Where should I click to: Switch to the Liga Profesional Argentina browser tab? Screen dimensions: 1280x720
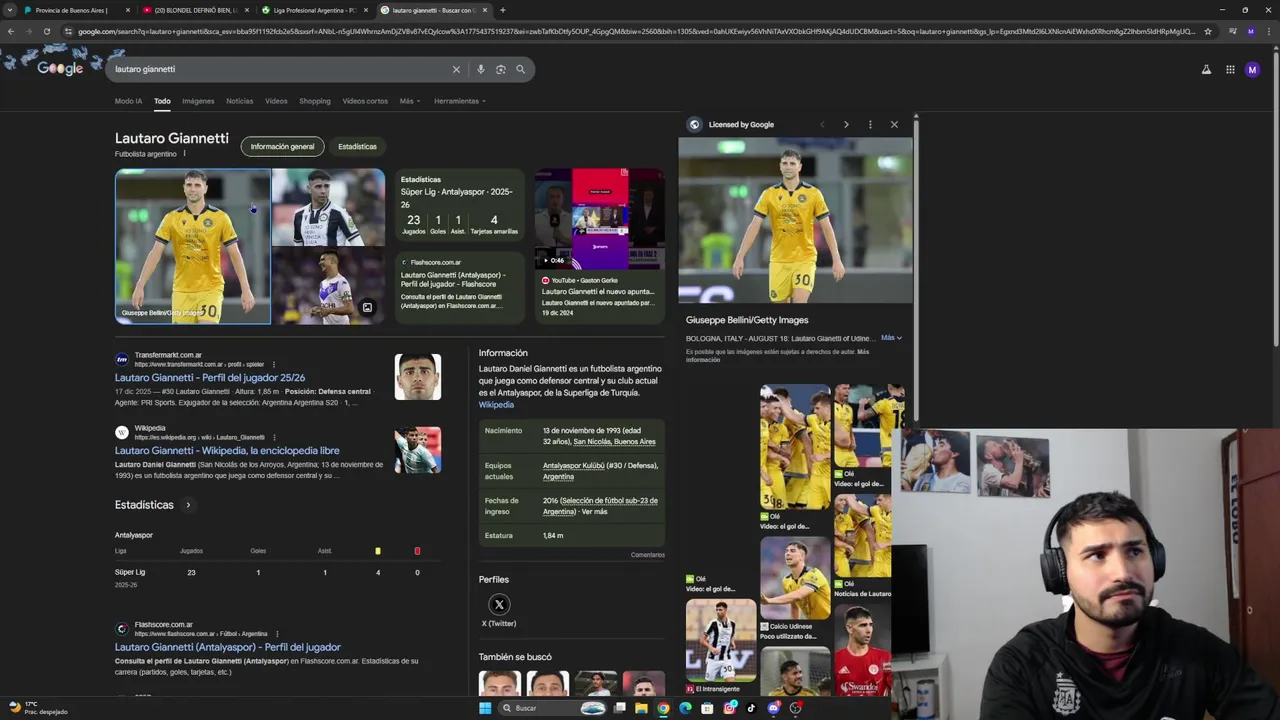[314, 10]
